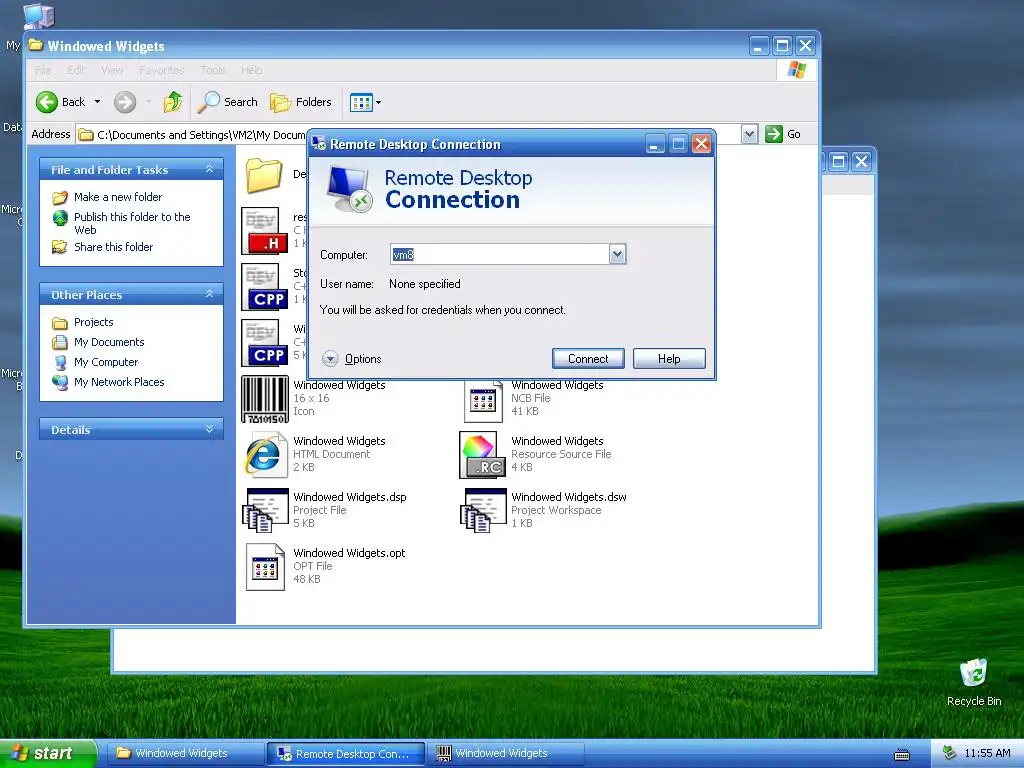This screenshot has width=1024, height=768.
Task: Select the Windowed Widgets NCB File icon
Action: click(483, 400)
